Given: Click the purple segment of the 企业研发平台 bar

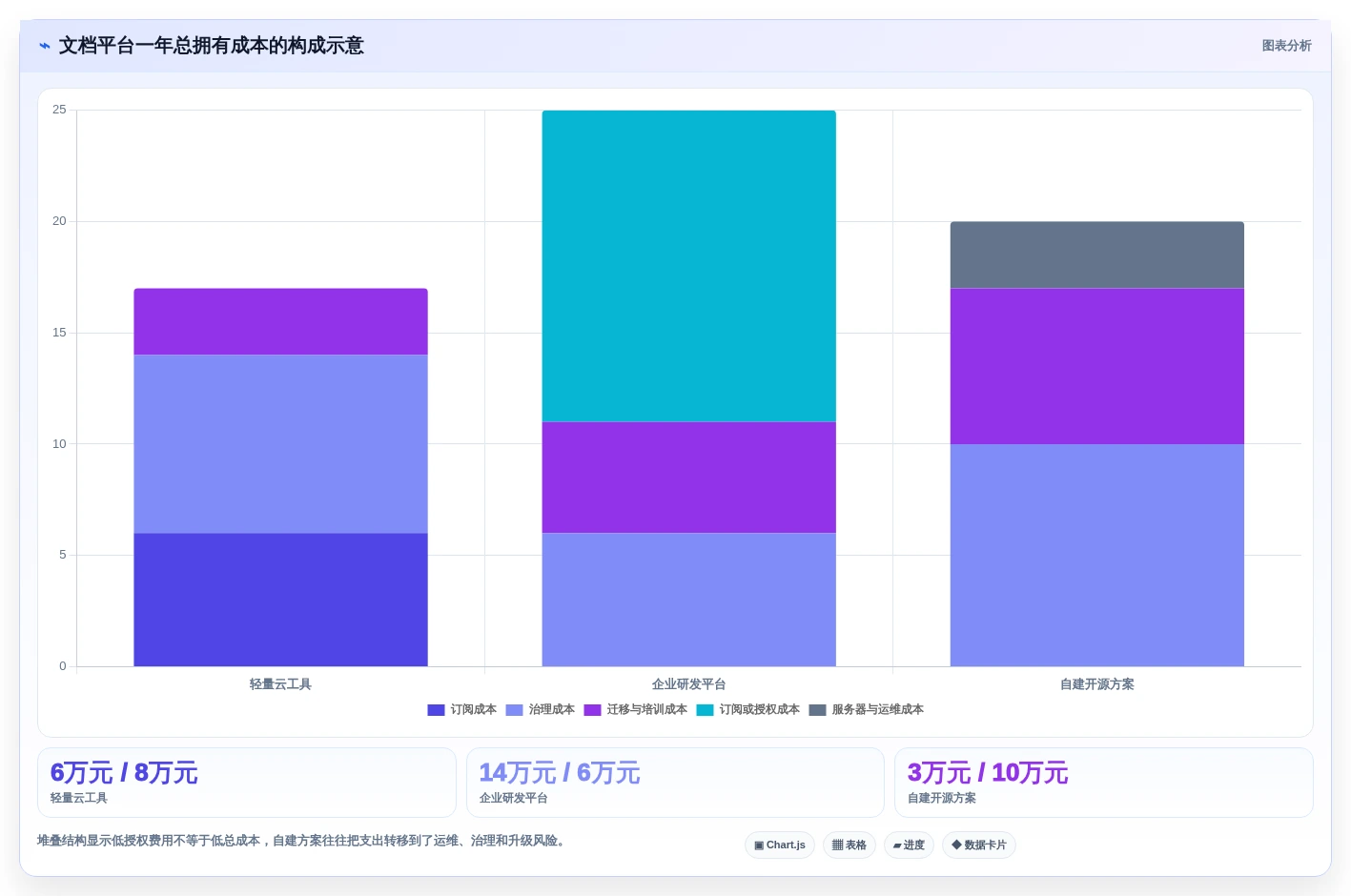Looking at the screenshot, I should [689, 478].
